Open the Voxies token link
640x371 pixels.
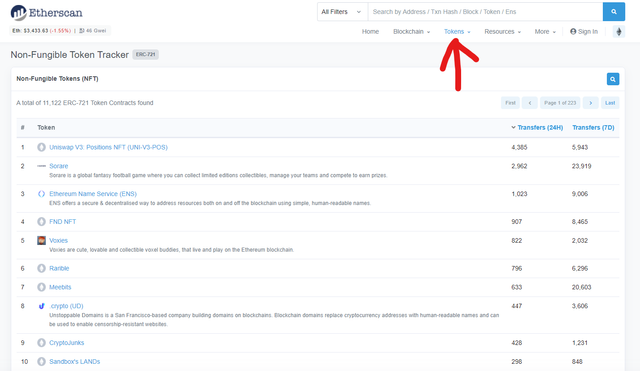click(58, 240)
